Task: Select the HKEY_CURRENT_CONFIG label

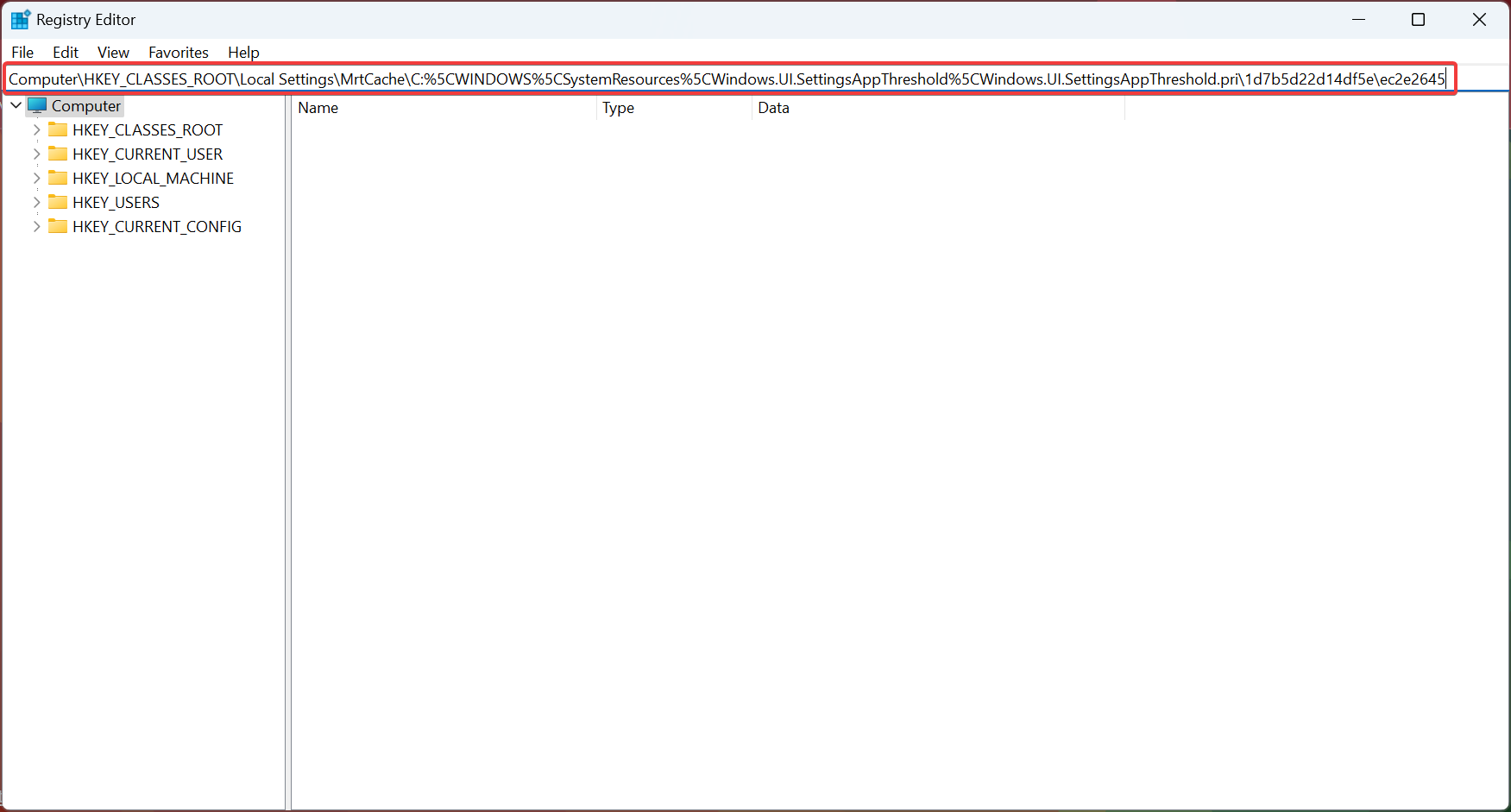Action: coord(157,227)
